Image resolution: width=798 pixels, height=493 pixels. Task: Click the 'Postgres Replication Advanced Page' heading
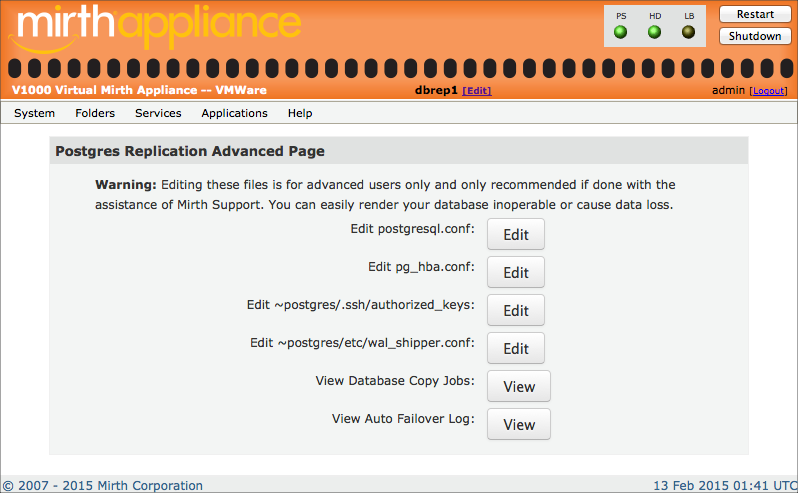click(x=190, y=151)
